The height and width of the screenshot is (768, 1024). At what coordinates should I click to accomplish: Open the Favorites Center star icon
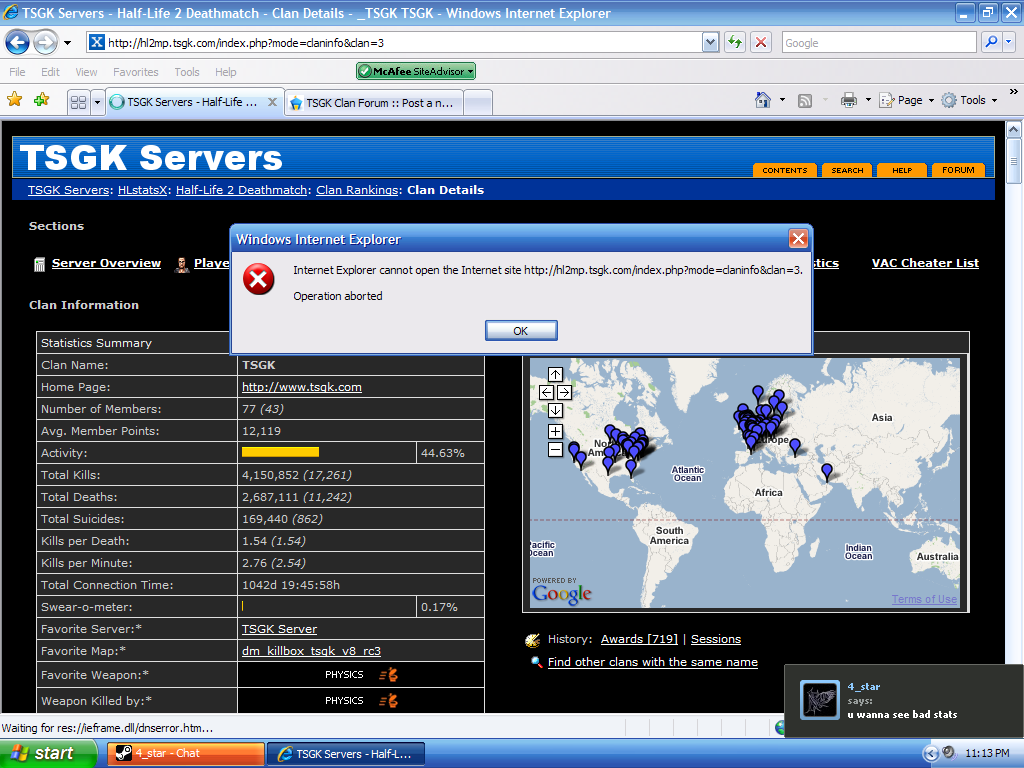point(15,100)
